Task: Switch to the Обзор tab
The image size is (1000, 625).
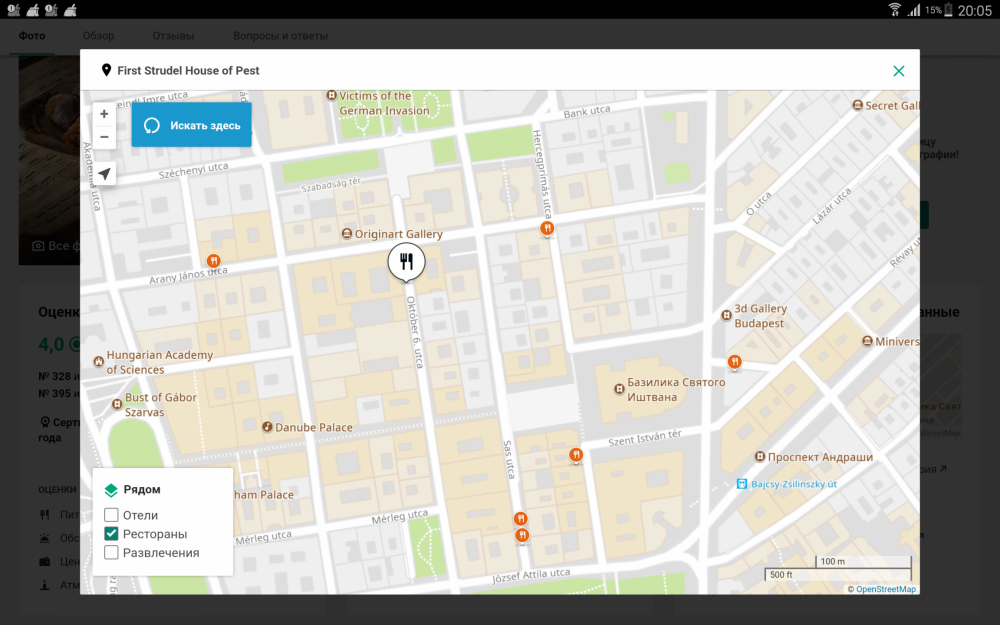Action: 98,36
